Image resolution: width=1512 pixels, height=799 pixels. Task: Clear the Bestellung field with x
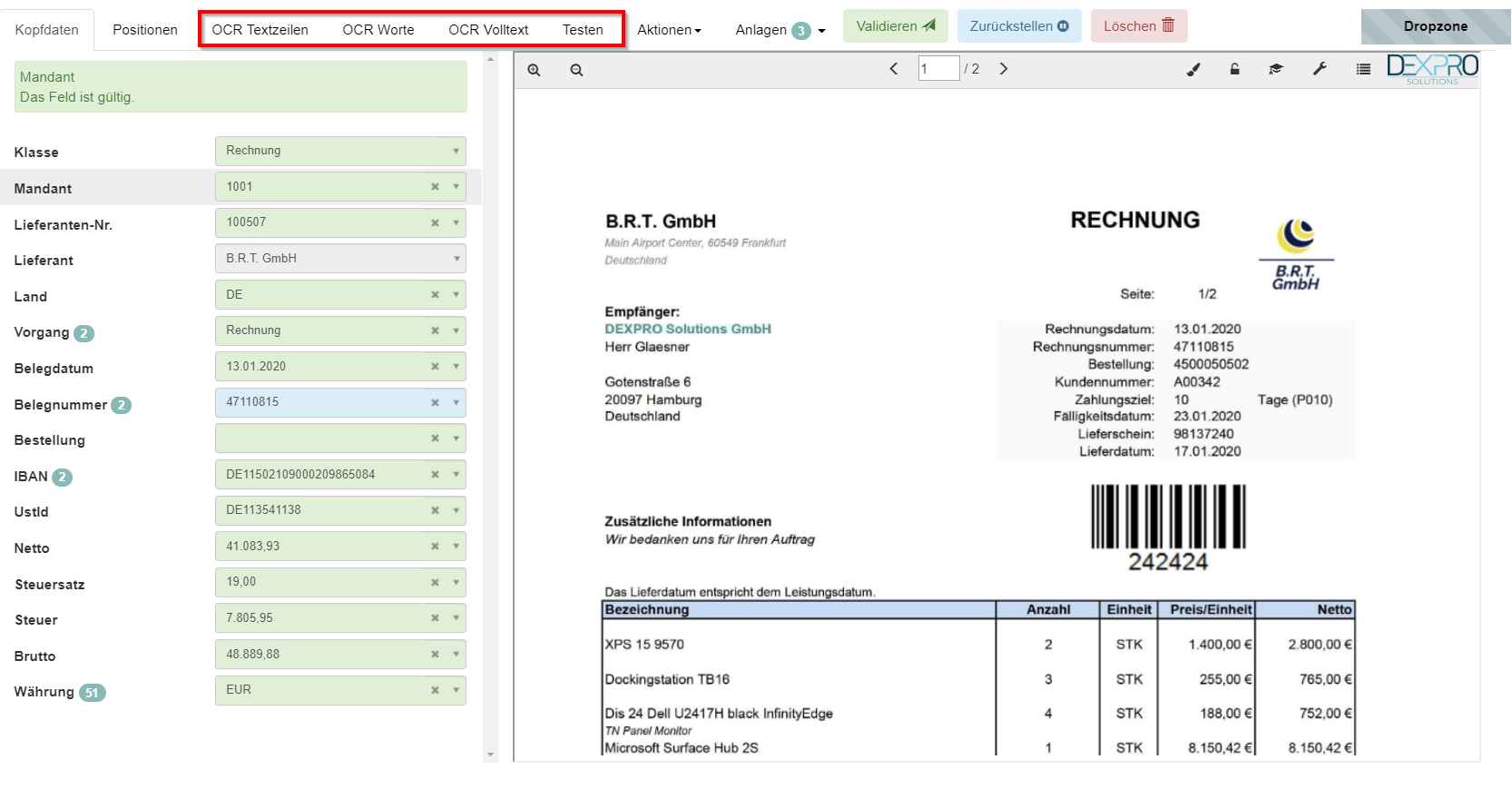(x=435, y=439)
